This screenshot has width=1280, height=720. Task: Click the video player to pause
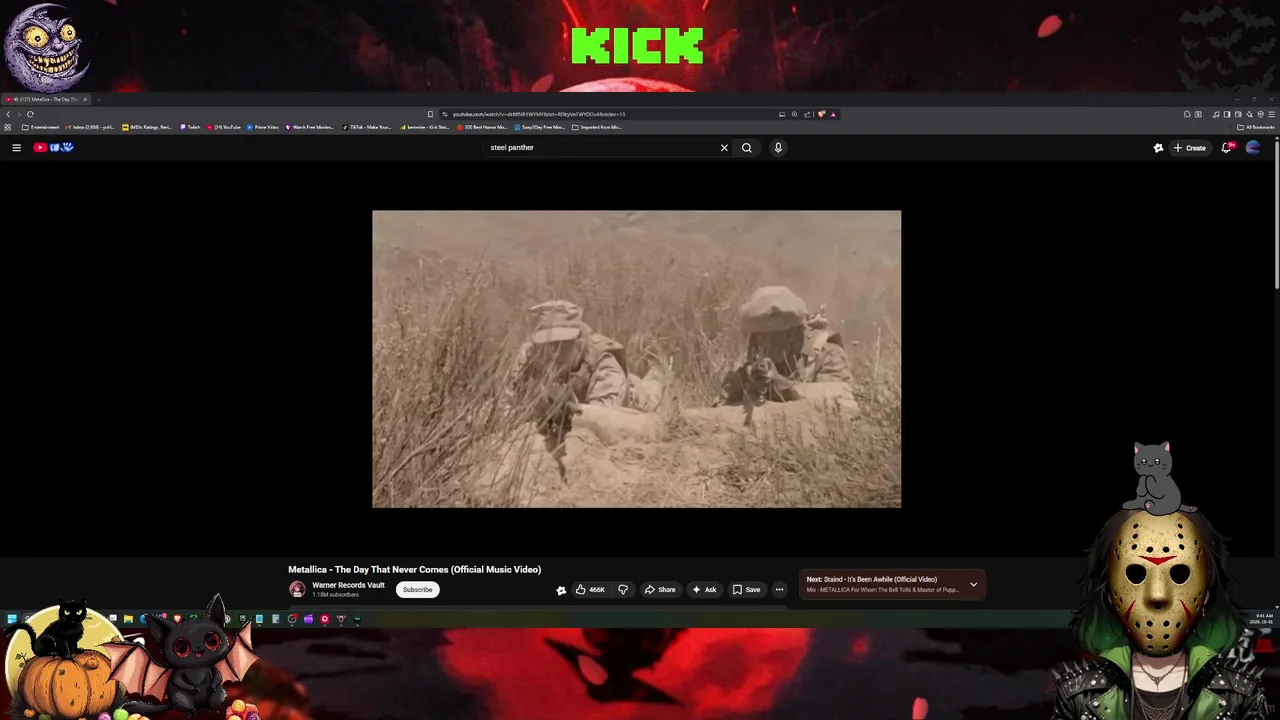(x=636, y=358)
